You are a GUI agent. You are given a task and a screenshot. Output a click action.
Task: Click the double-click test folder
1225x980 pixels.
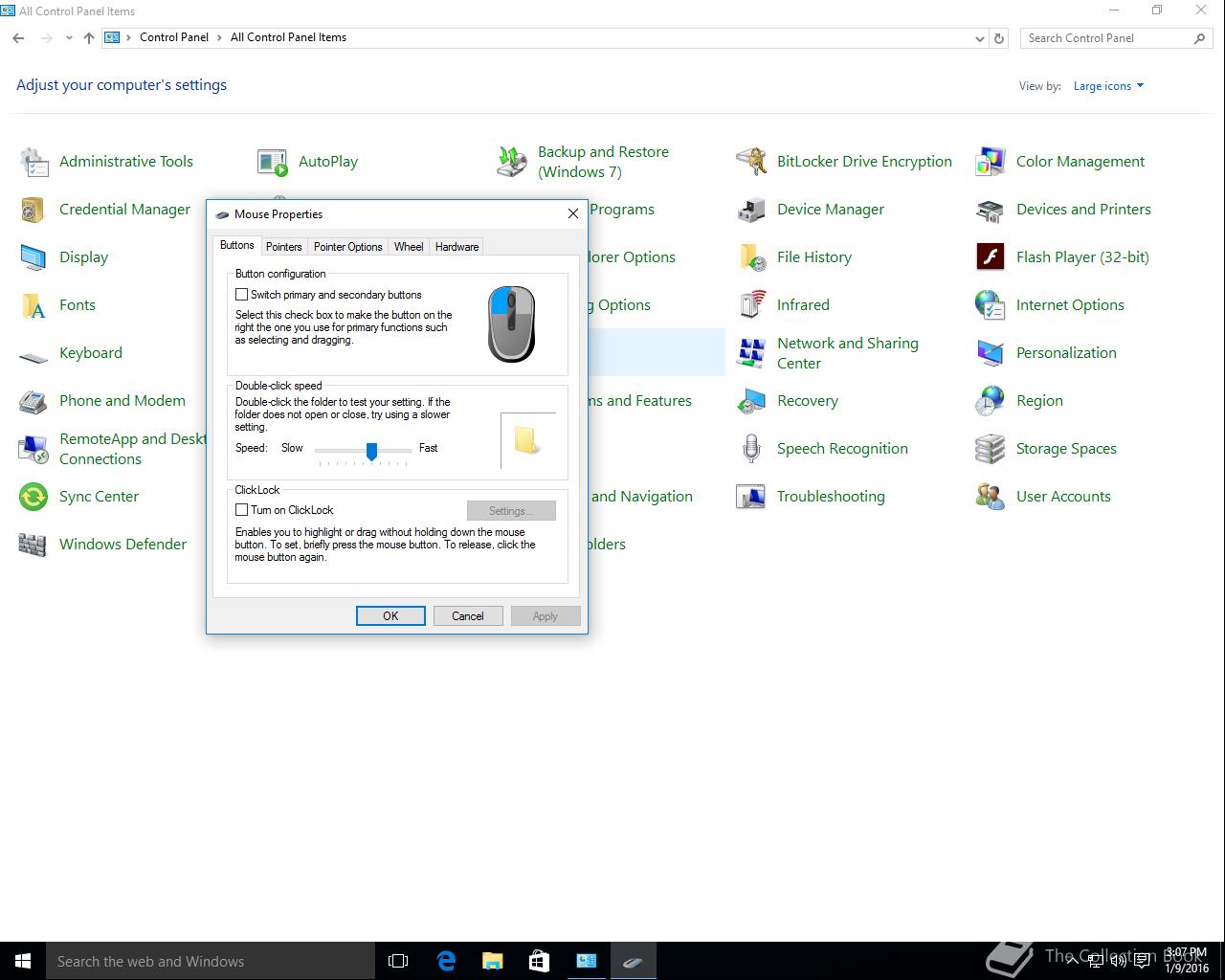click(x=528, y=440)
